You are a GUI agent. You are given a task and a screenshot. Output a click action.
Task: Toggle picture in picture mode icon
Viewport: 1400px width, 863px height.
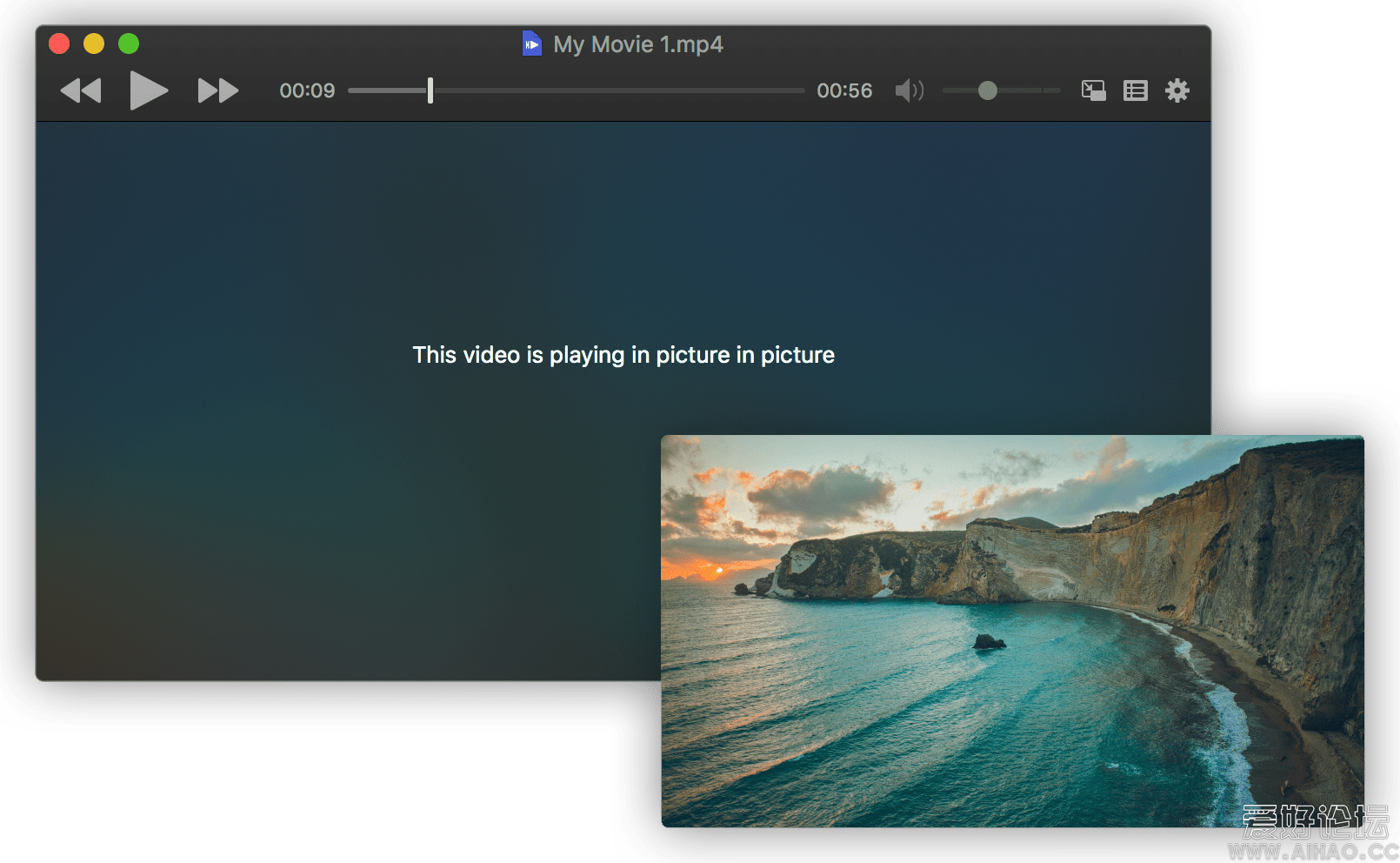tap(1093, 90)
